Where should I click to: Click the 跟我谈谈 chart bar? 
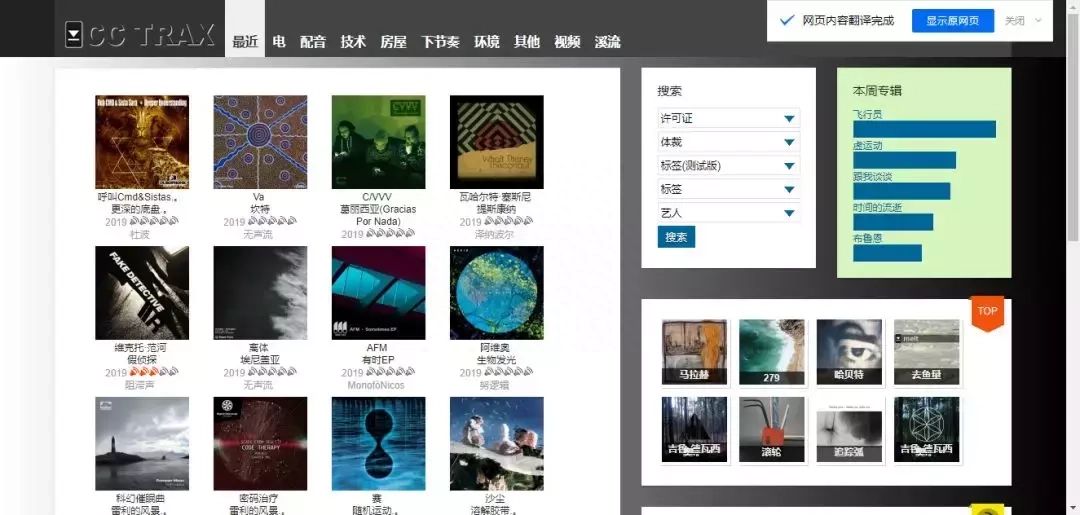tap(902, 191)
